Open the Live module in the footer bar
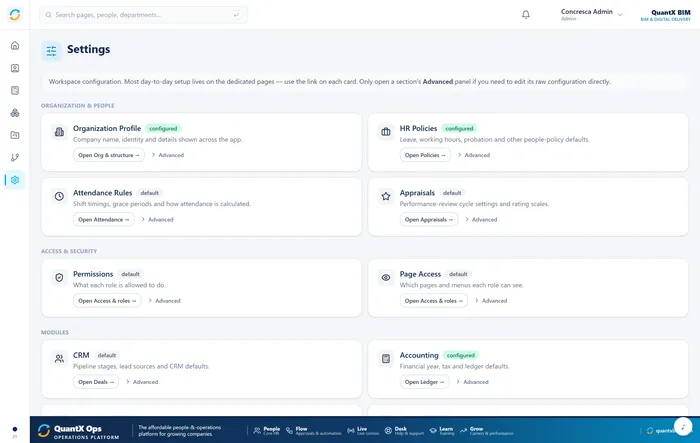The width and height of the screenshot is (700, 443). pos(363,430)
